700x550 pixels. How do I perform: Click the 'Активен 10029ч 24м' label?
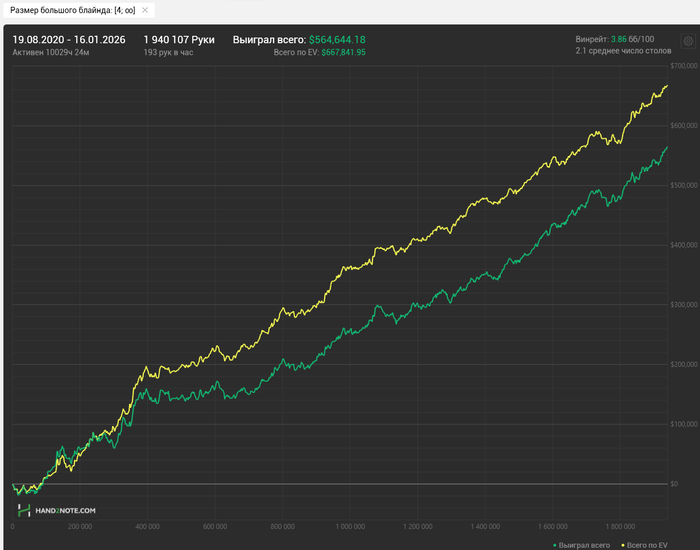coord(51,52)
